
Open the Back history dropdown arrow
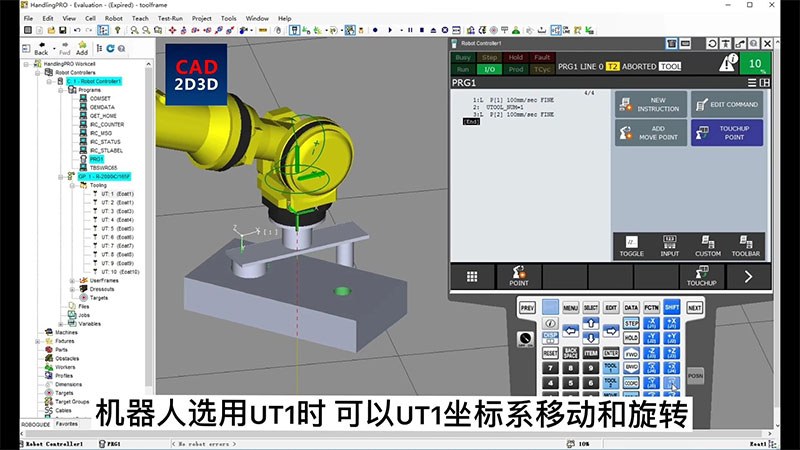click(x=54, y=48)
